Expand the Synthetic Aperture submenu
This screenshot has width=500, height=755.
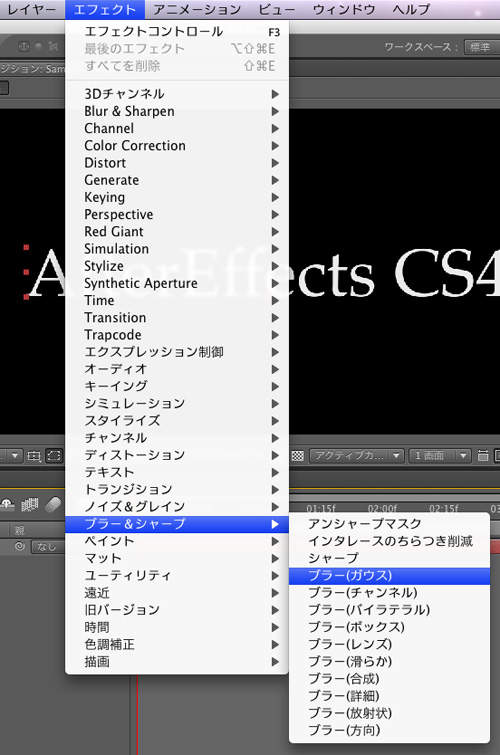(x=177, y=283)
